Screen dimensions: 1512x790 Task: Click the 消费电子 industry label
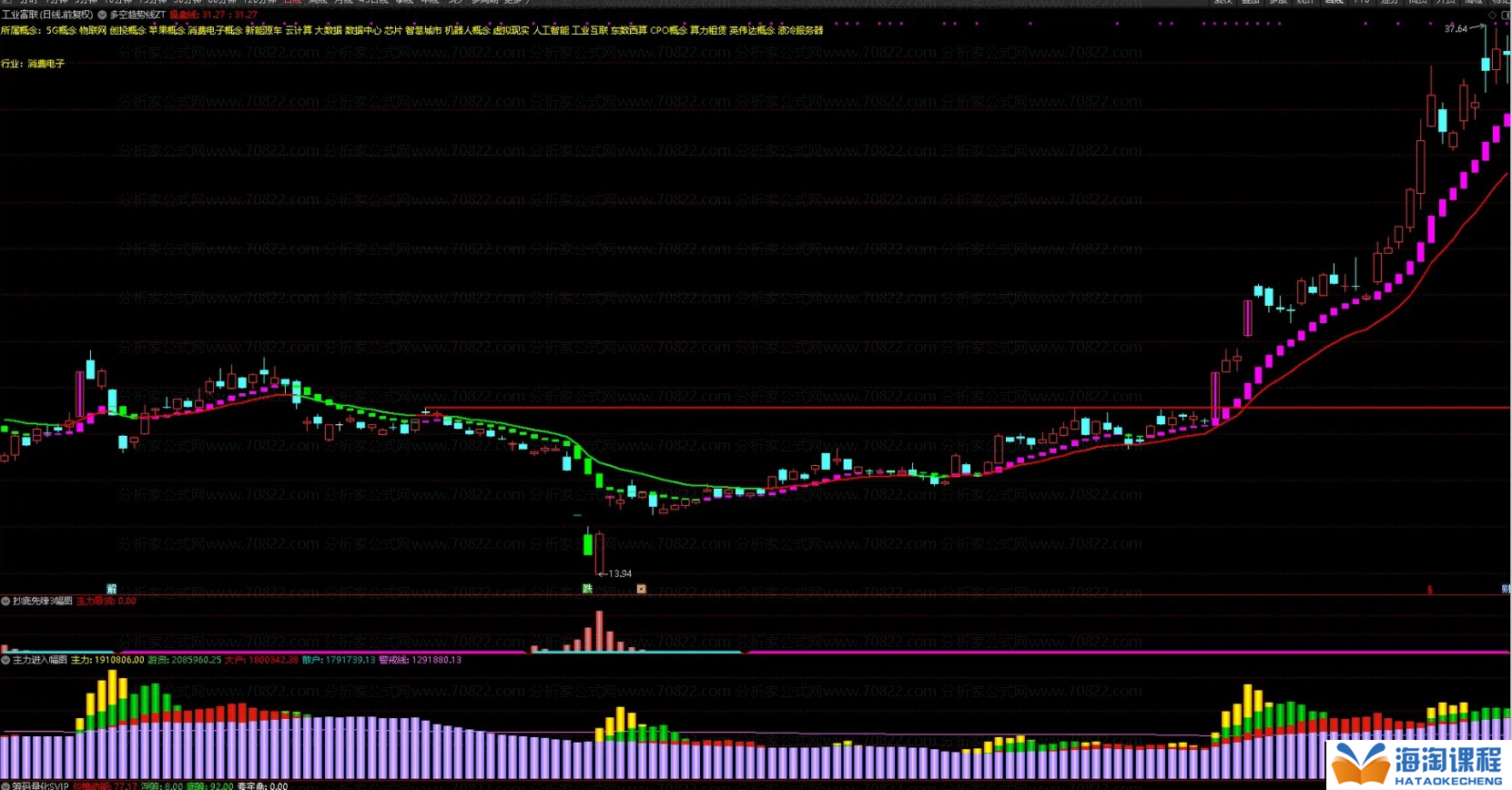coord(46,65)
